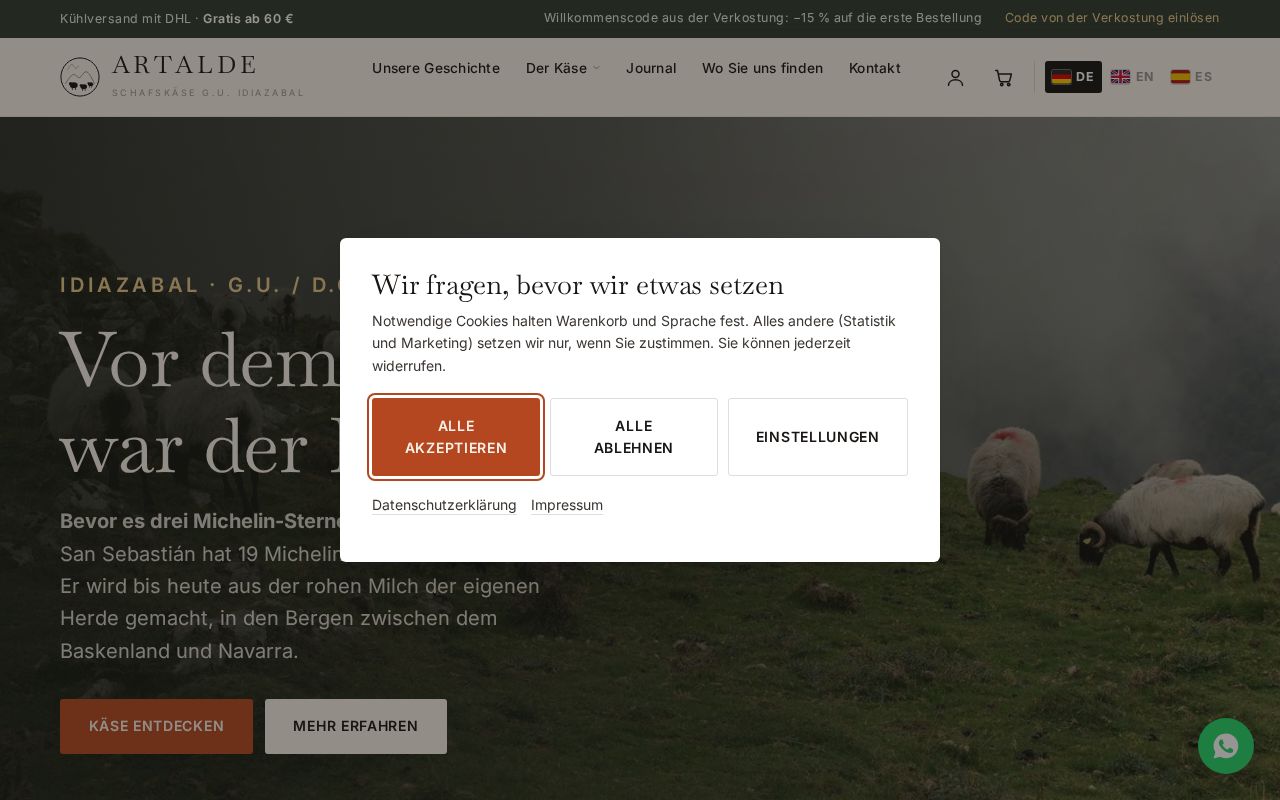This screenshot has width=1280, height=800.
Task: Open the Impressum link
Action: click(x=567, y=505)
